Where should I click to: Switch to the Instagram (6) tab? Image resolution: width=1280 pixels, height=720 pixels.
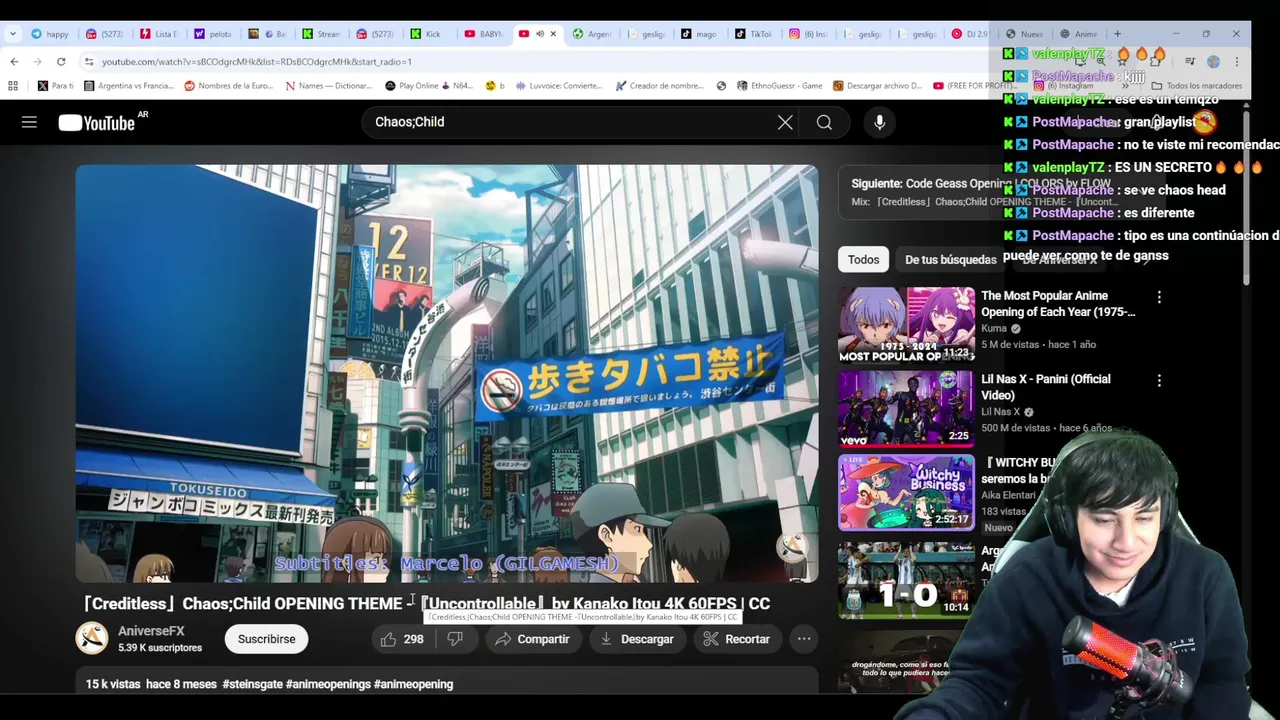(808, 34)
